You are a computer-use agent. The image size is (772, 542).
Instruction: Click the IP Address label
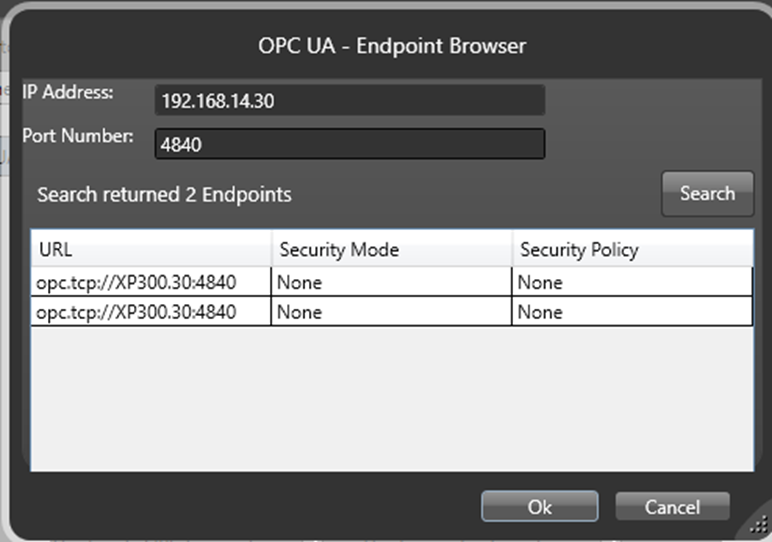(x=68, y=92)
